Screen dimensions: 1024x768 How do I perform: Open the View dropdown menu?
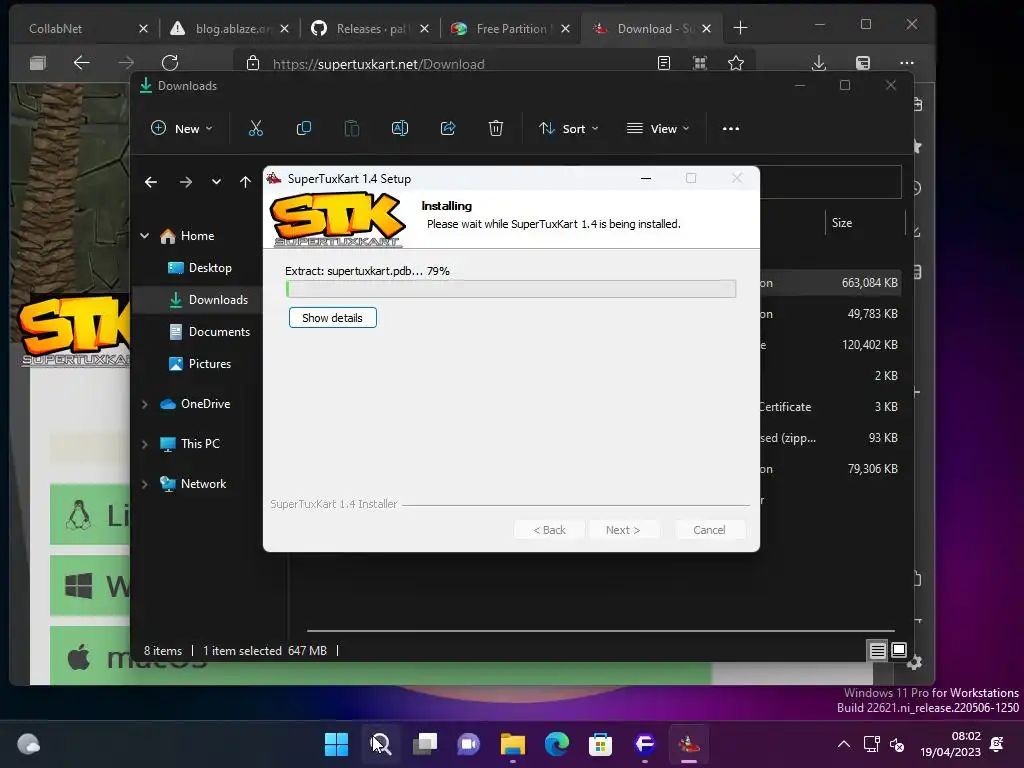658,129
